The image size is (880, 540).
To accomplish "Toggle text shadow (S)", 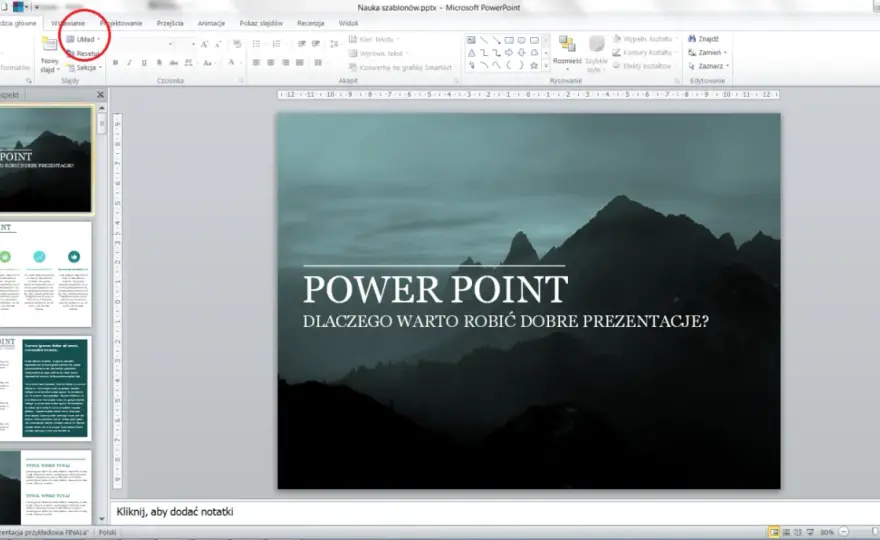I will pos(159,63).
